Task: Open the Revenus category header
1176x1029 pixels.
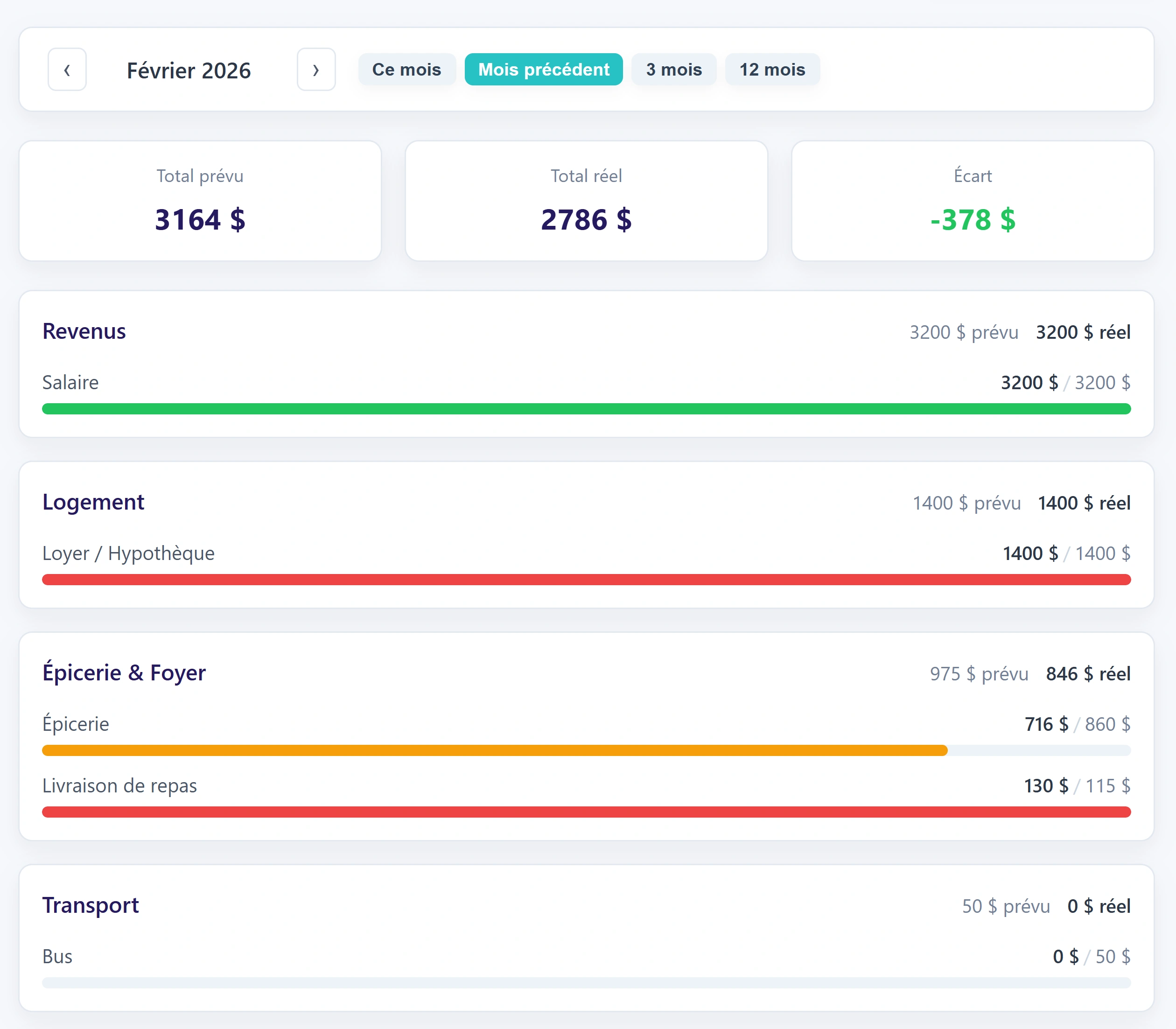Action: [84, 331]
